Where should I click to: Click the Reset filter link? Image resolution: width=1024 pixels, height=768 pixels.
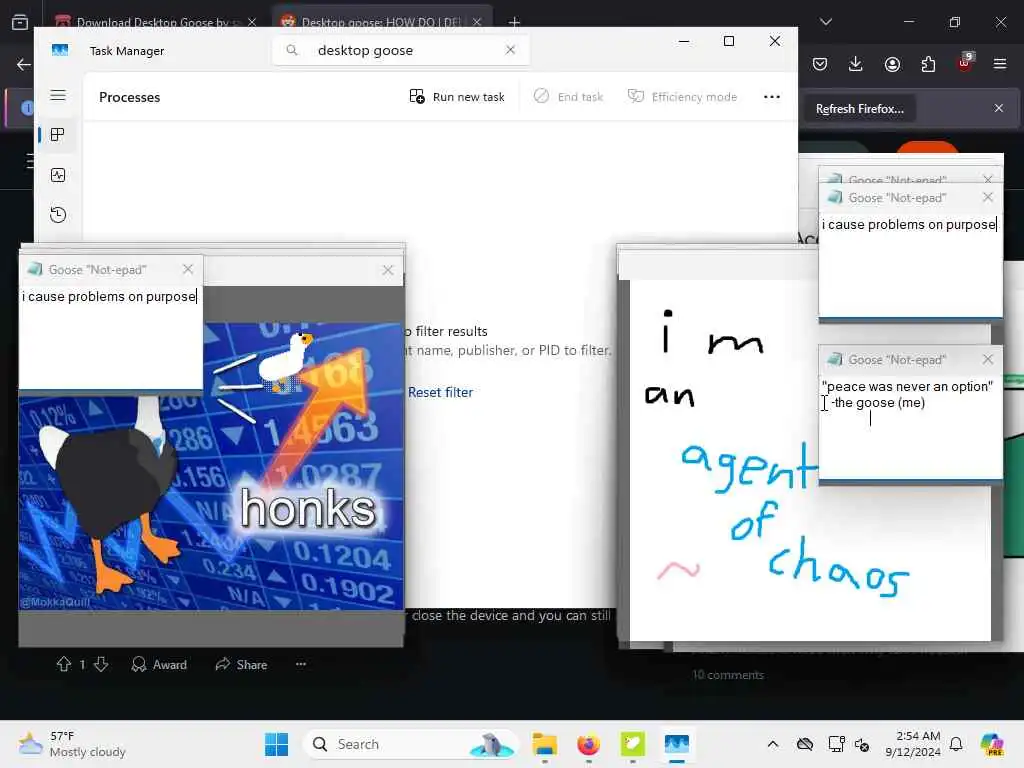[x=440, y=392]
